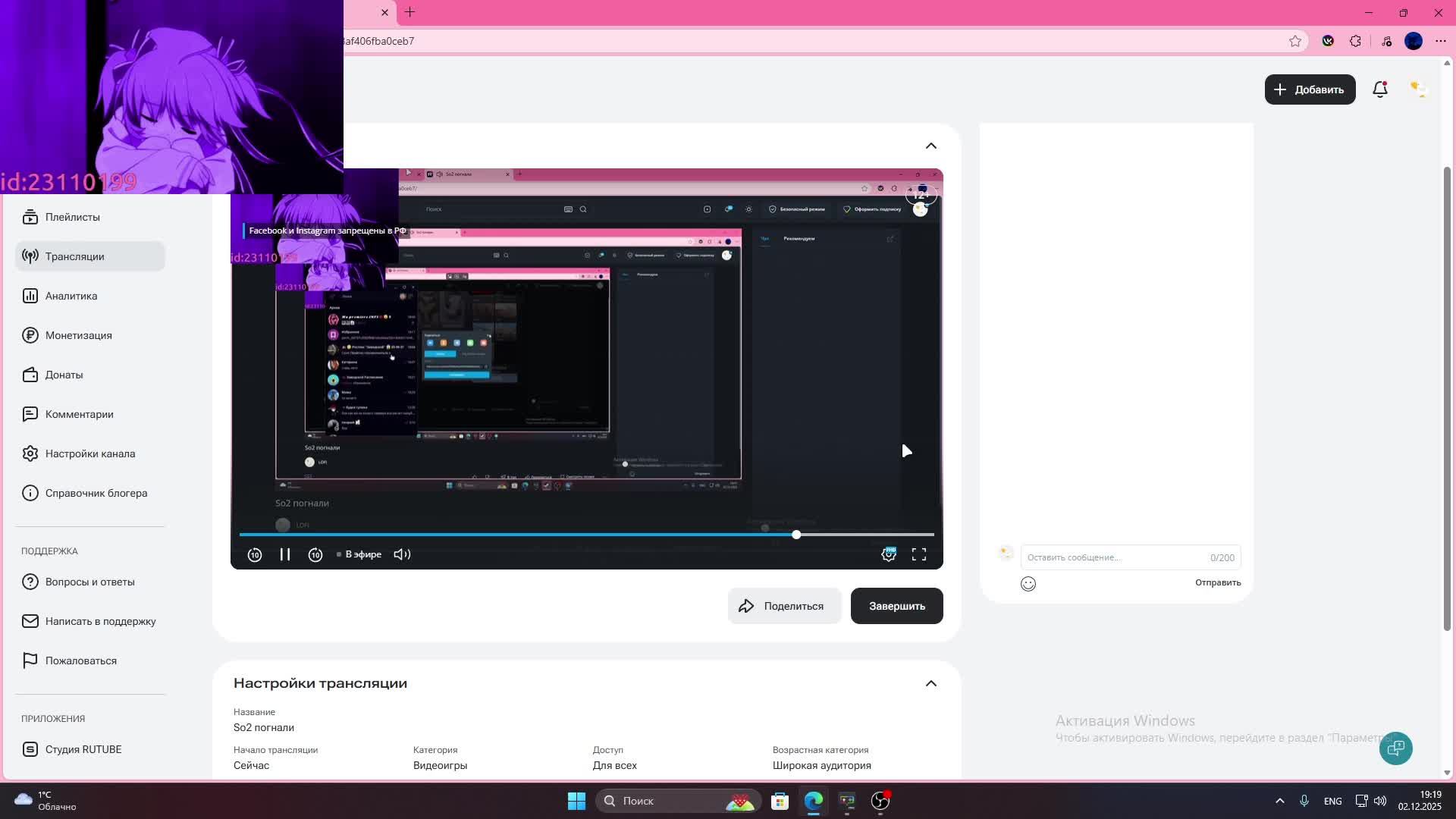Show hidden system tray icons
This screenshot has height=819, width=1456.
[1280, 801]
